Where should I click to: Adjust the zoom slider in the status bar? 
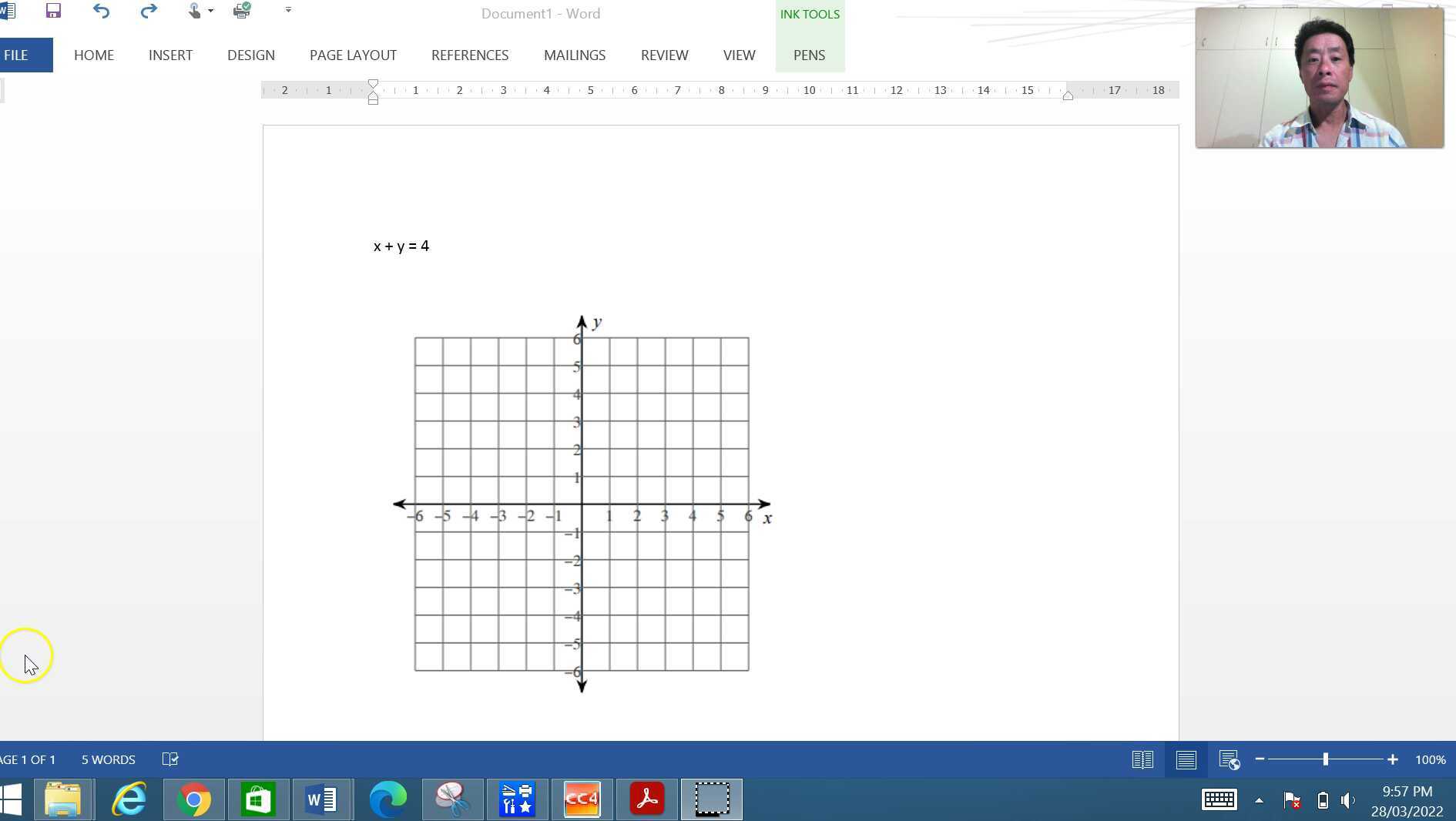[1325, 759]
